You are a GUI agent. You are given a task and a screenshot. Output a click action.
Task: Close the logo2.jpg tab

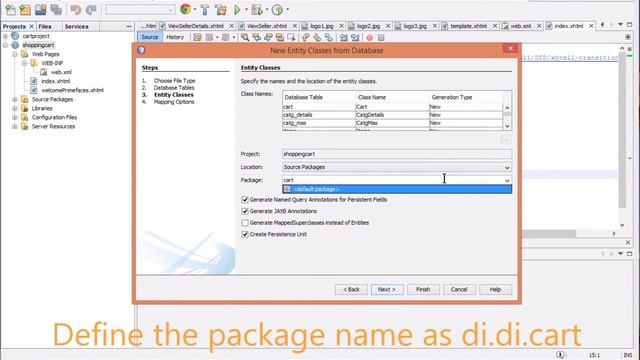pos(388,26)
